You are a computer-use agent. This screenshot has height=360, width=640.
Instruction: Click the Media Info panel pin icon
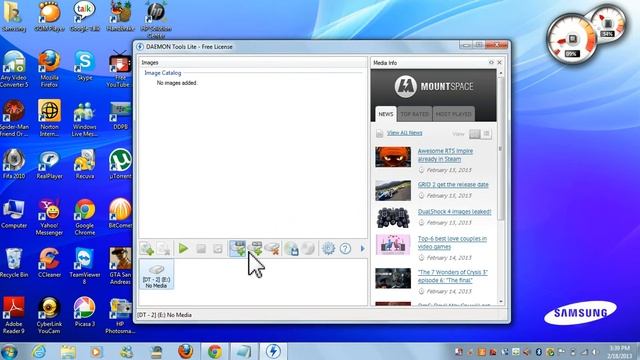(491, 62)
